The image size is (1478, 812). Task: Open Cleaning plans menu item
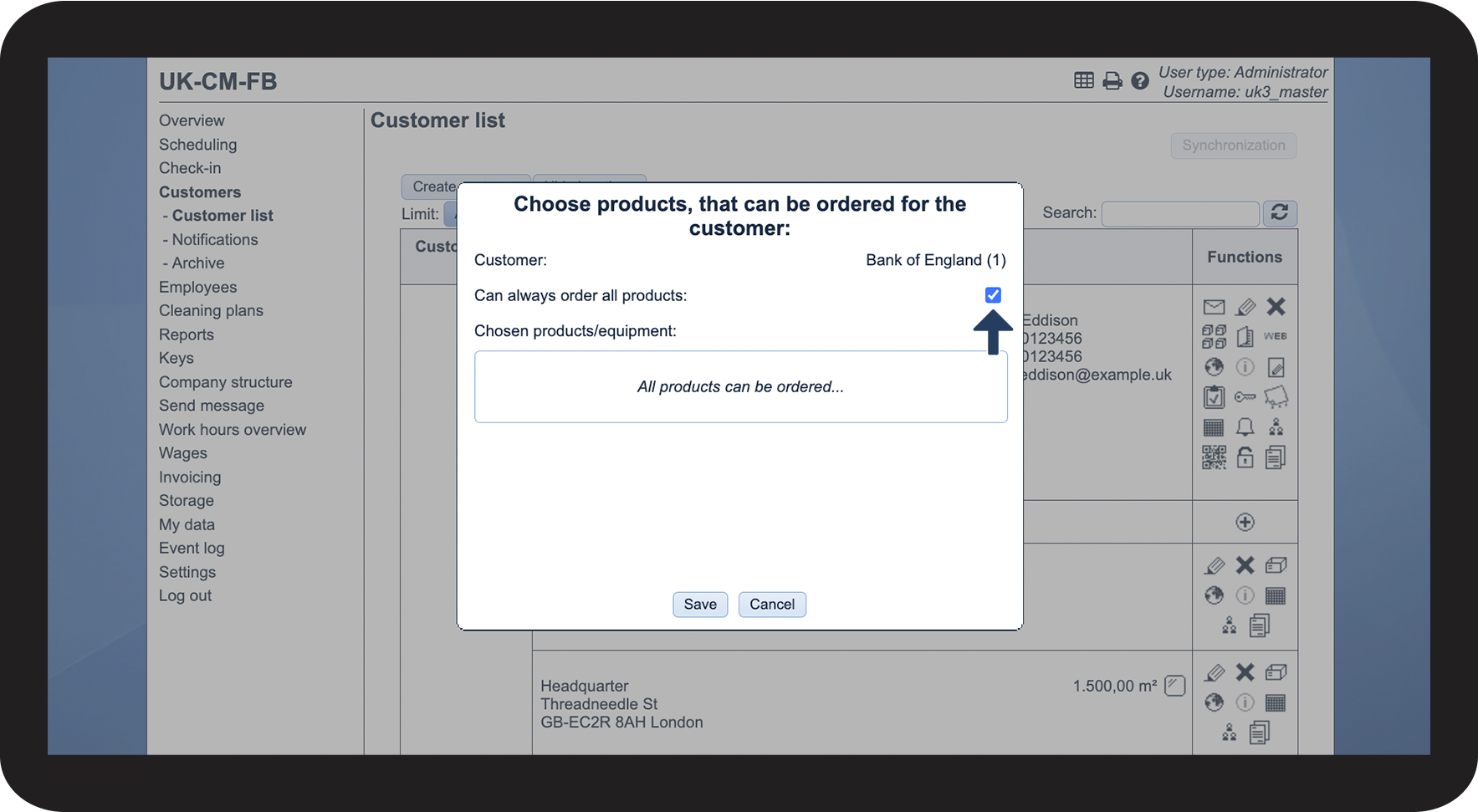pyautogui.click(x=211, y=310)
